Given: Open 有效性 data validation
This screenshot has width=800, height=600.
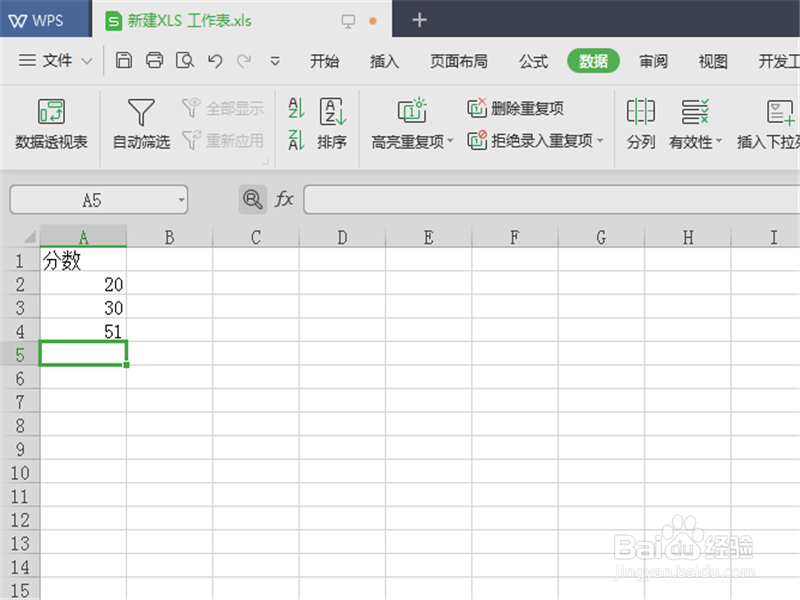Looking at the screenshot, I should (695, 124).
